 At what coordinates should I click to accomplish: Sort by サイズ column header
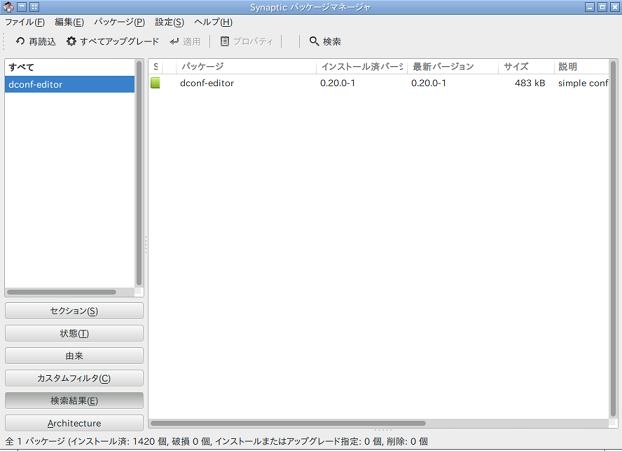[526, 67]
